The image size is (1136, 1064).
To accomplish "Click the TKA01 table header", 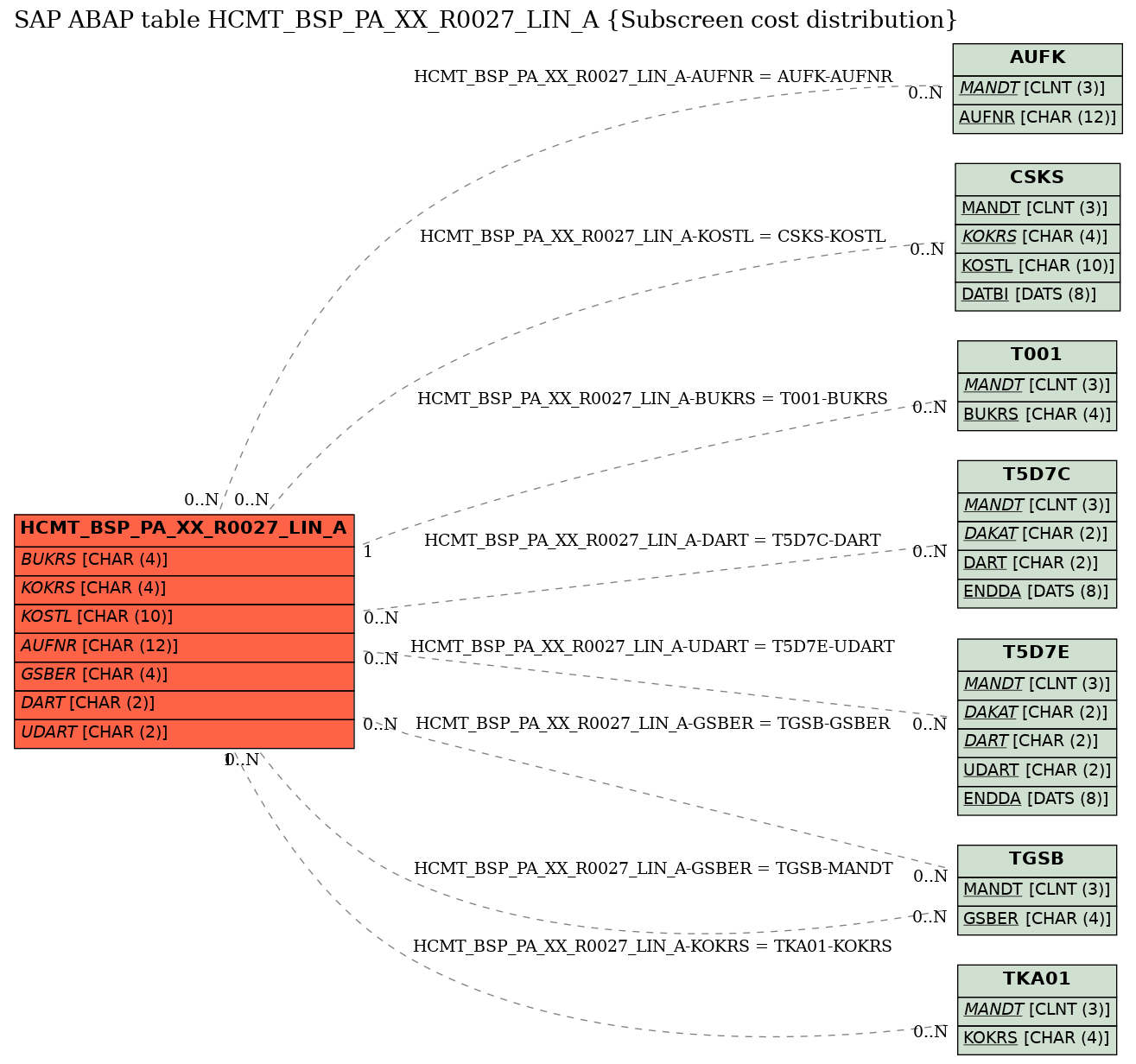I will tap(1037, 979).
